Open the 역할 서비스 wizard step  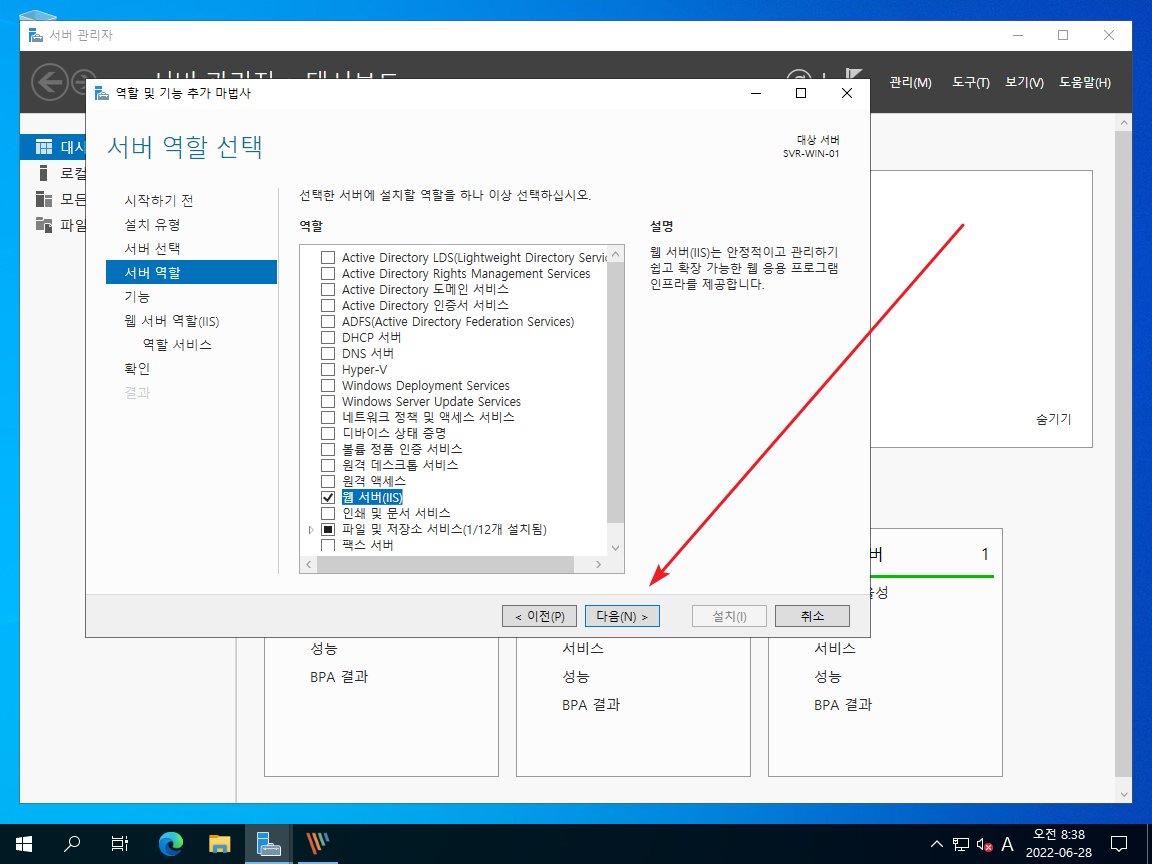coord(177,345)
